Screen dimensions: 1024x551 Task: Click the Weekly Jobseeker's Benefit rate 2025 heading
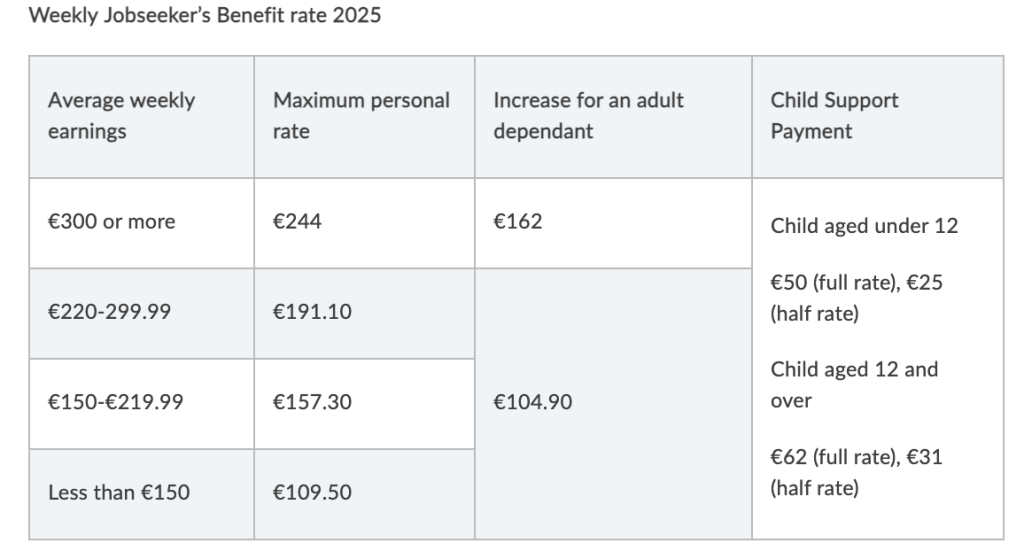pos(204,14)
